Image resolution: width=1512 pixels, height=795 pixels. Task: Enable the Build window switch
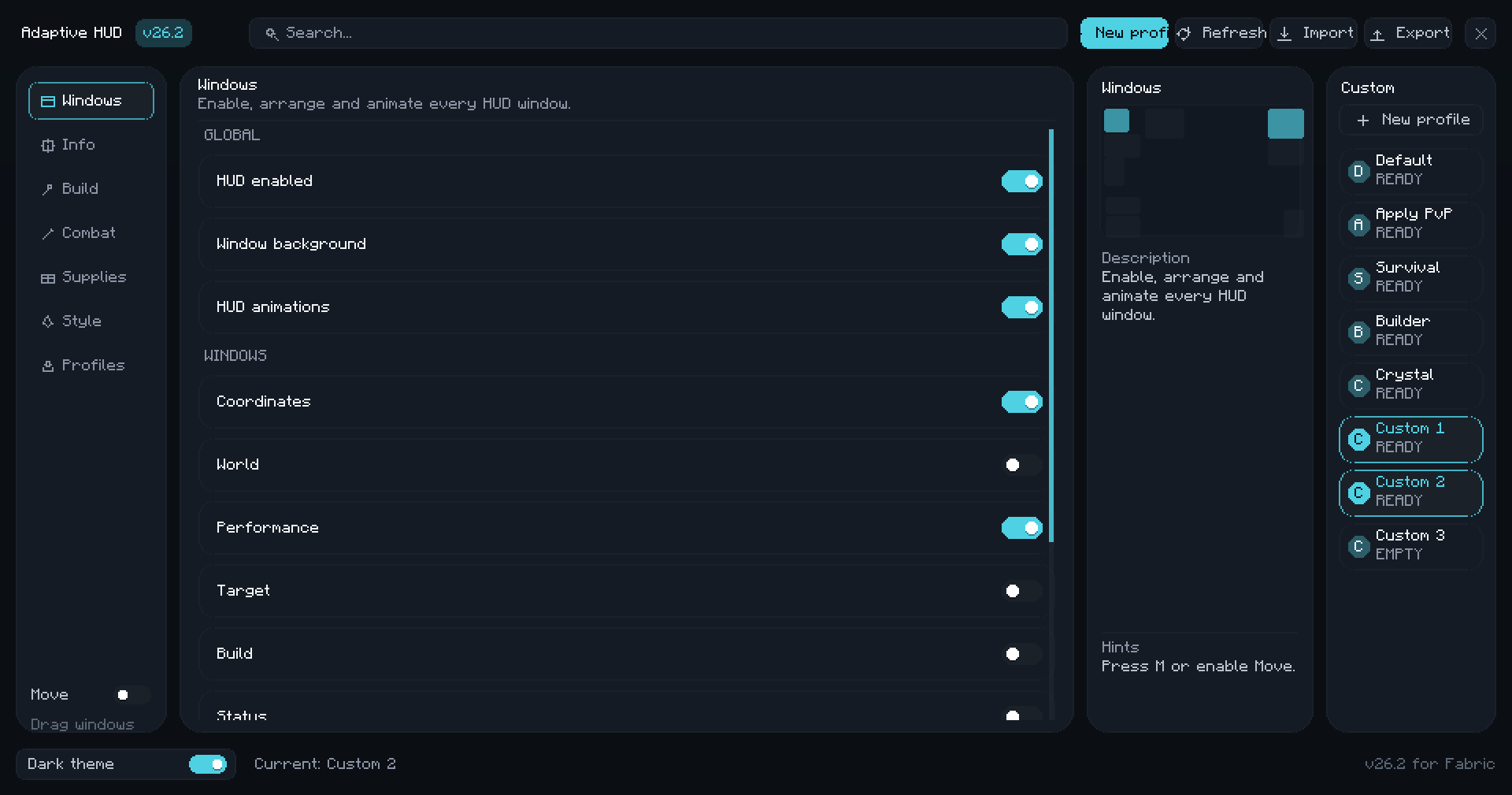(x=1022, y=654)
